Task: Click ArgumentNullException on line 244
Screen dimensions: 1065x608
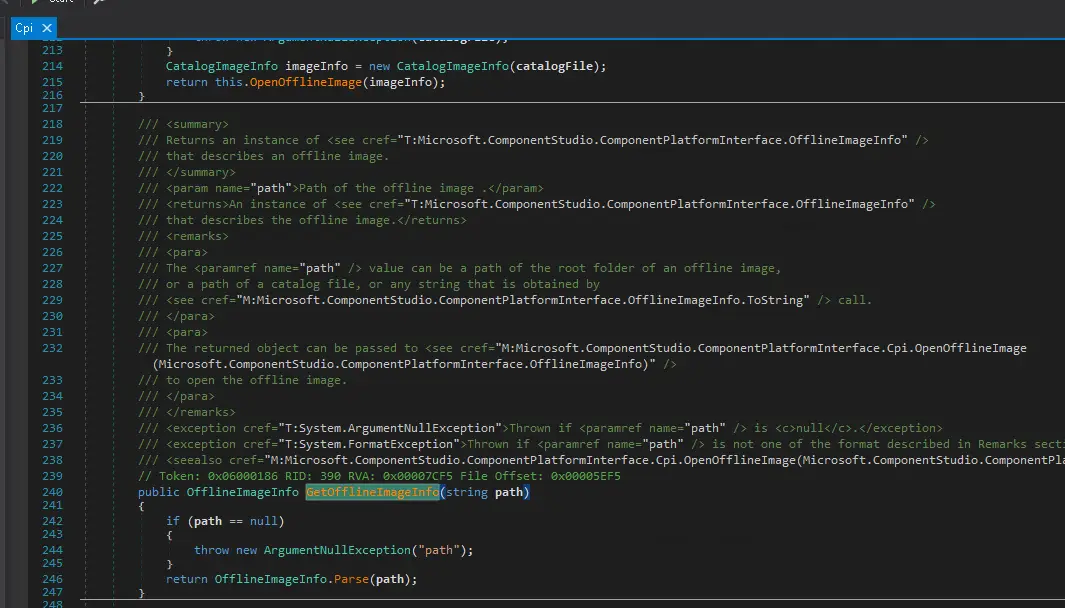Action: (x=338, y=550)
